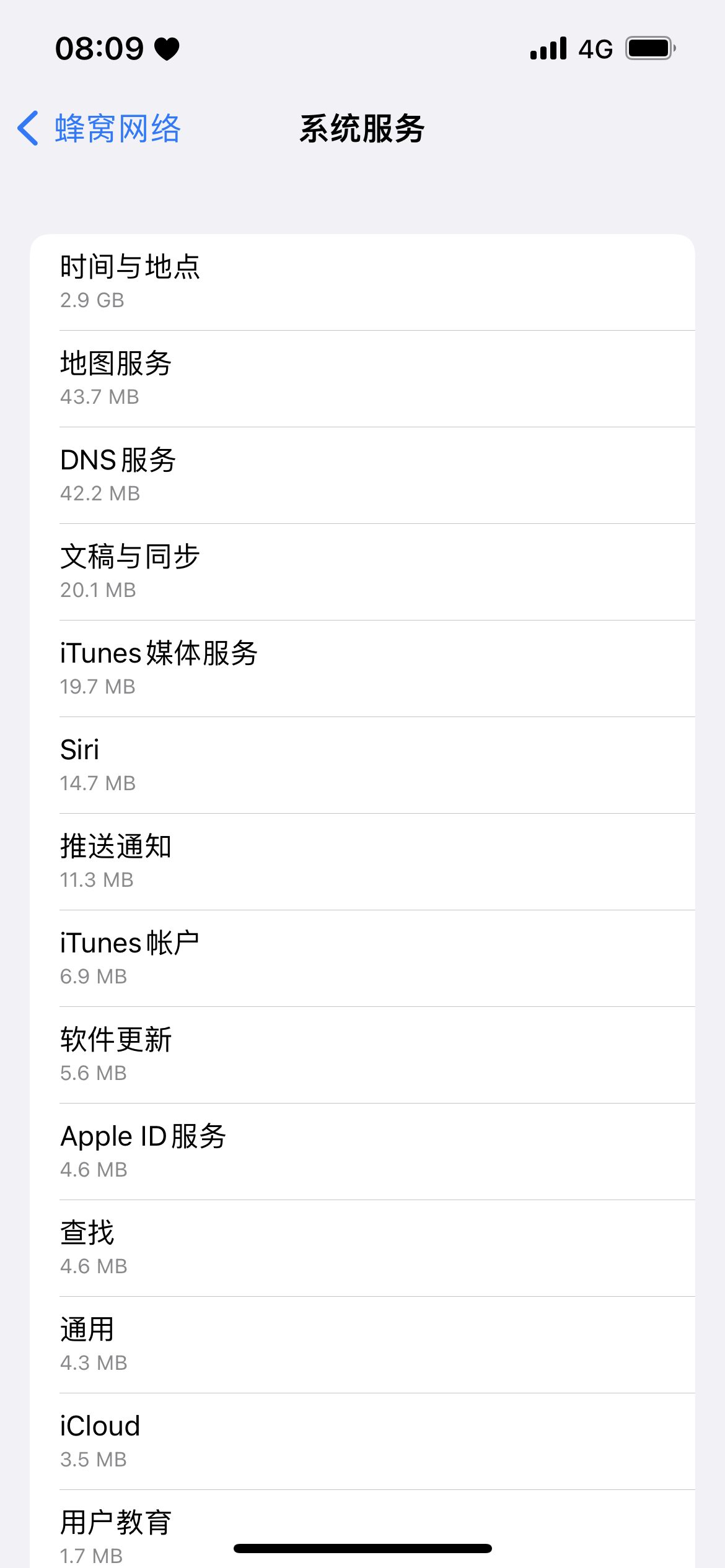Tap the back chevron icon
The height and width of the screenshot is (1568, 725).
pyautogui.click(x=29, y=129)
